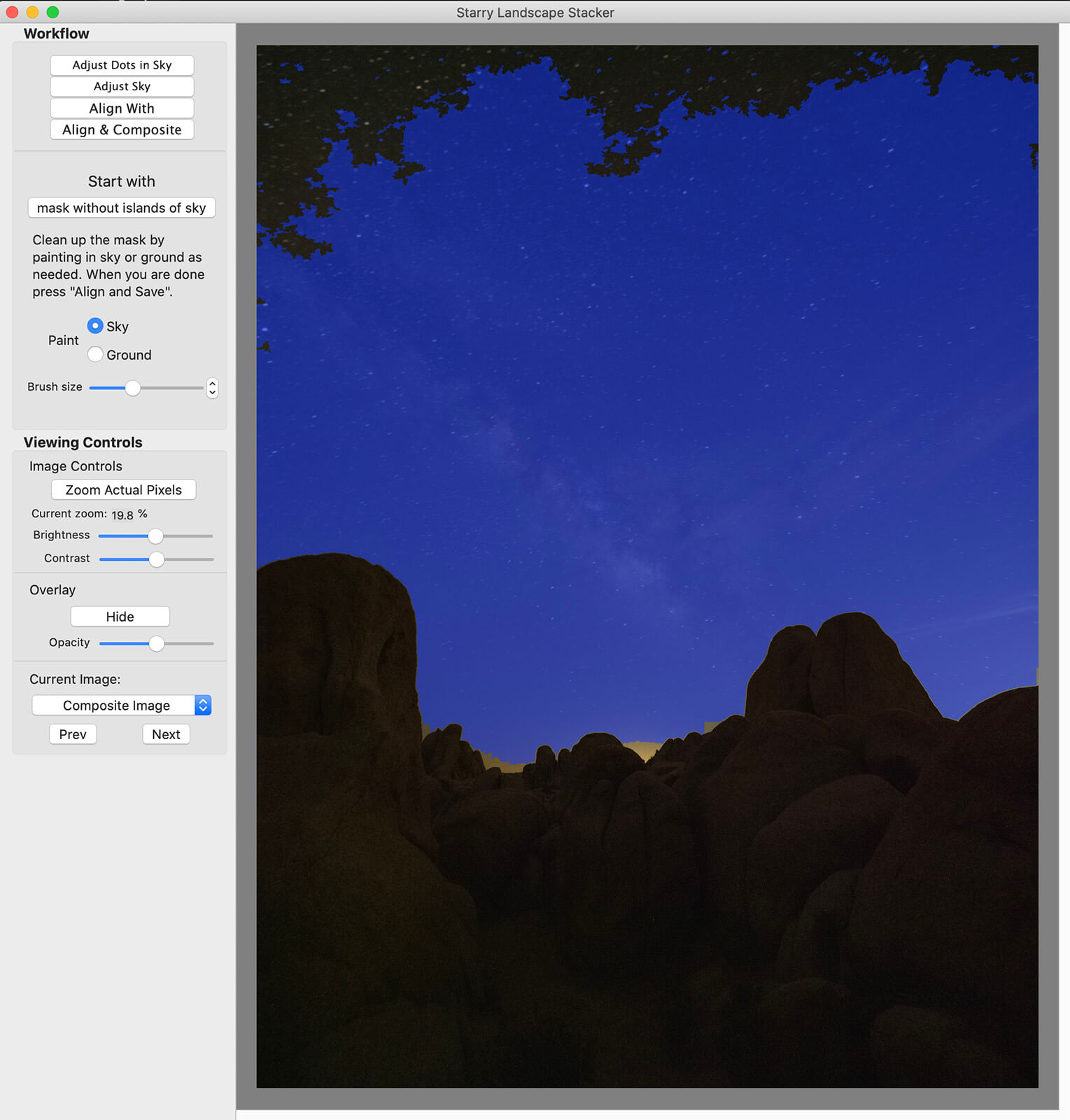Select the Align With workflow step
Image resolution: width=1070 pixels, height=1120 pixels.
[122, 108]
